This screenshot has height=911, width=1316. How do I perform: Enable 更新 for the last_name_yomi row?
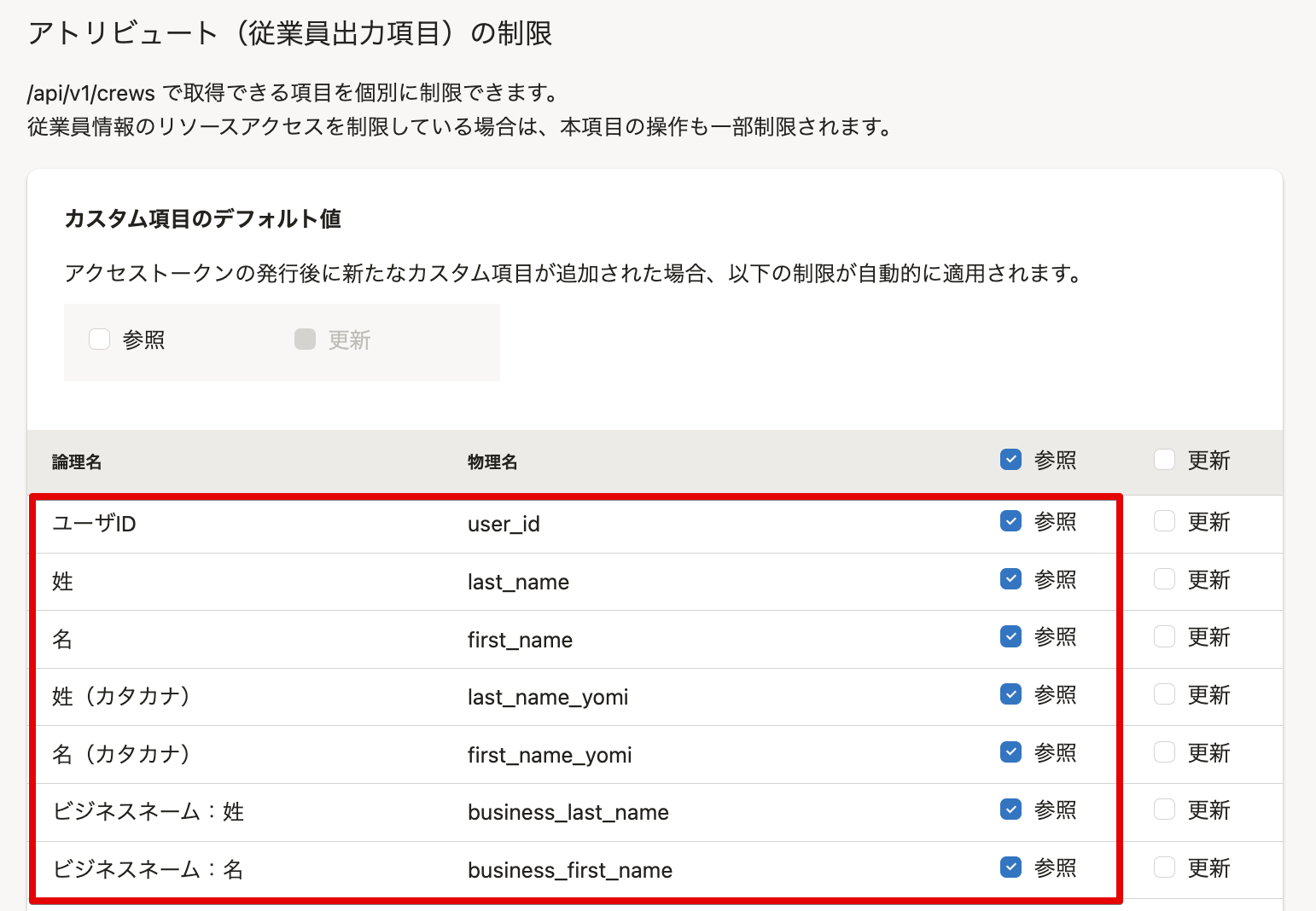coord(1164,694)
